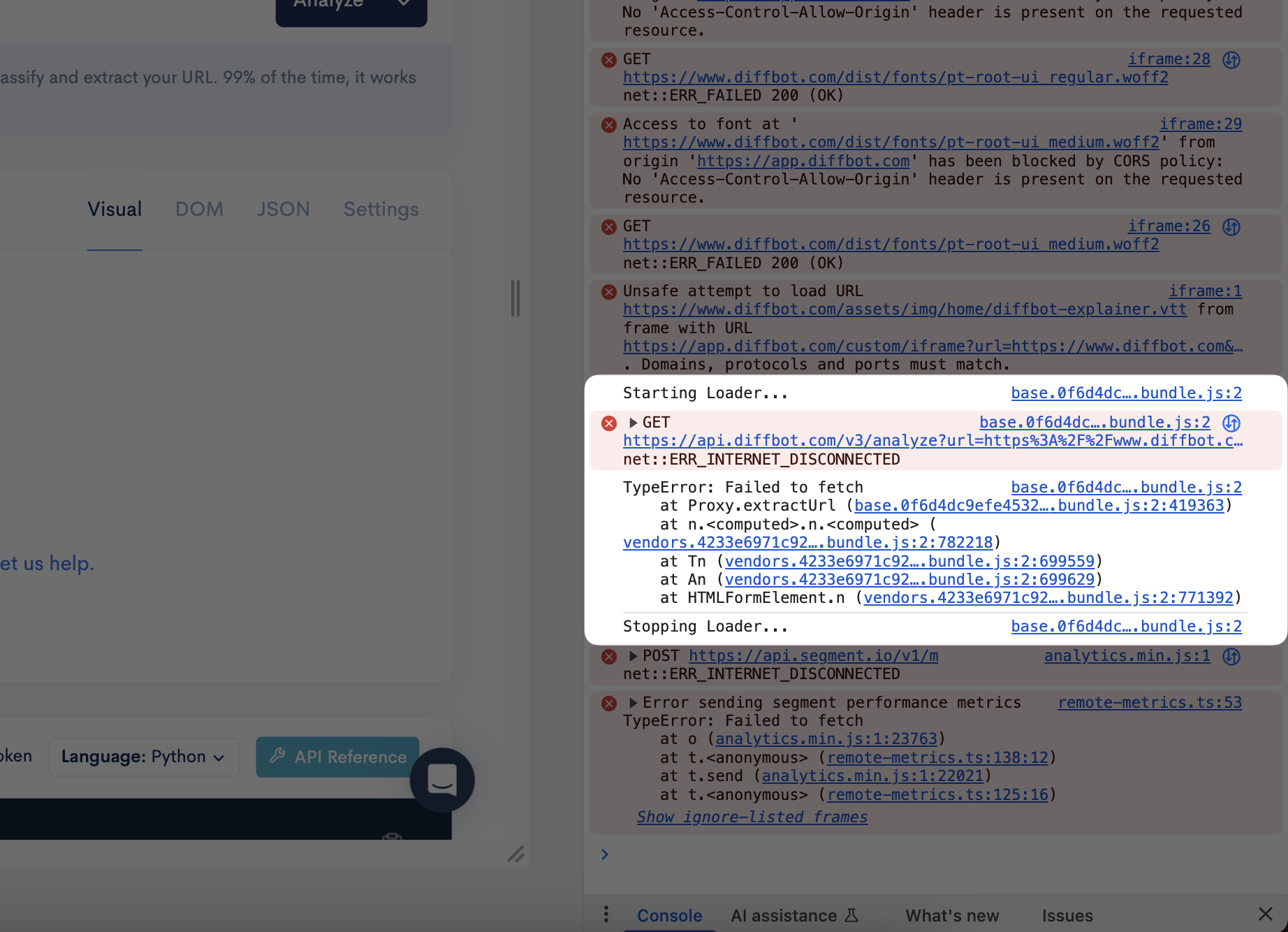This screenshot has height=932, width=1288.
Task: Open the Settings tab
Action: click(381, 210)
